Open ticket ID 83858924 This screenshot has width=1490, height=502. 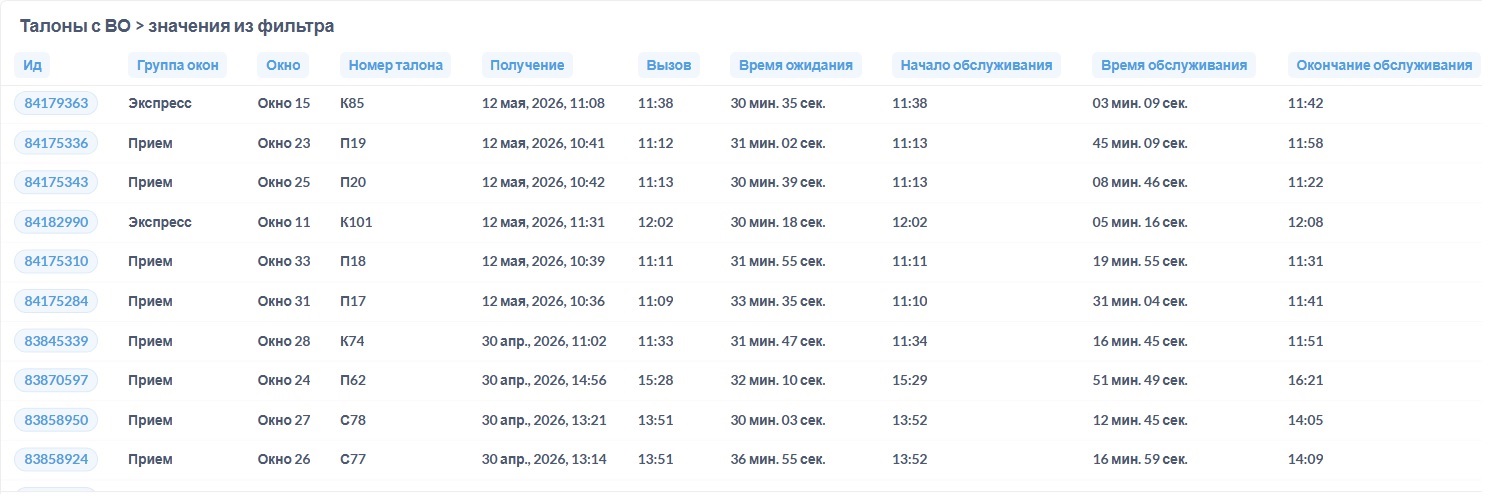click(56, 460)
